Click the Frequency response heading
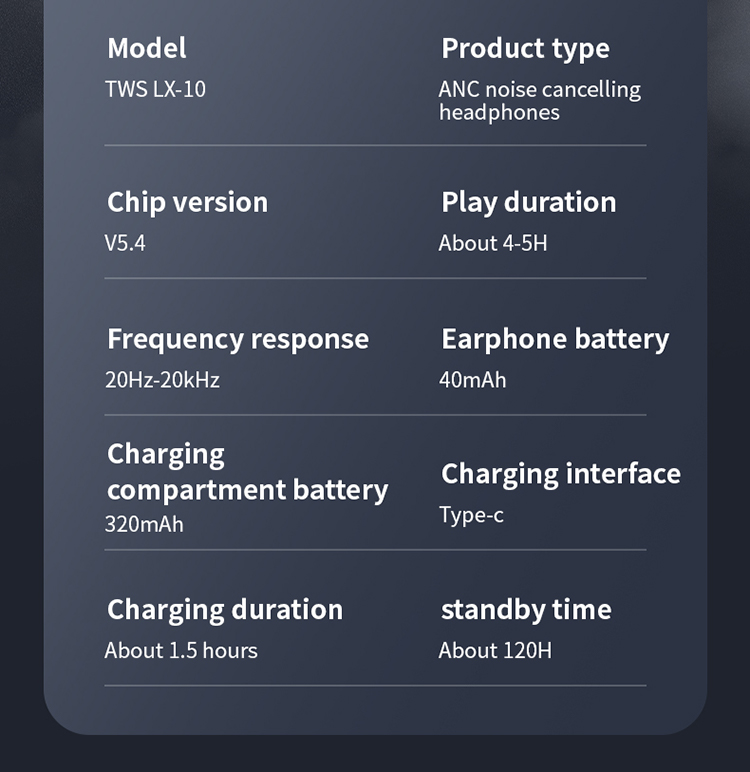750x772 pixels. click(x=238, y=339)
